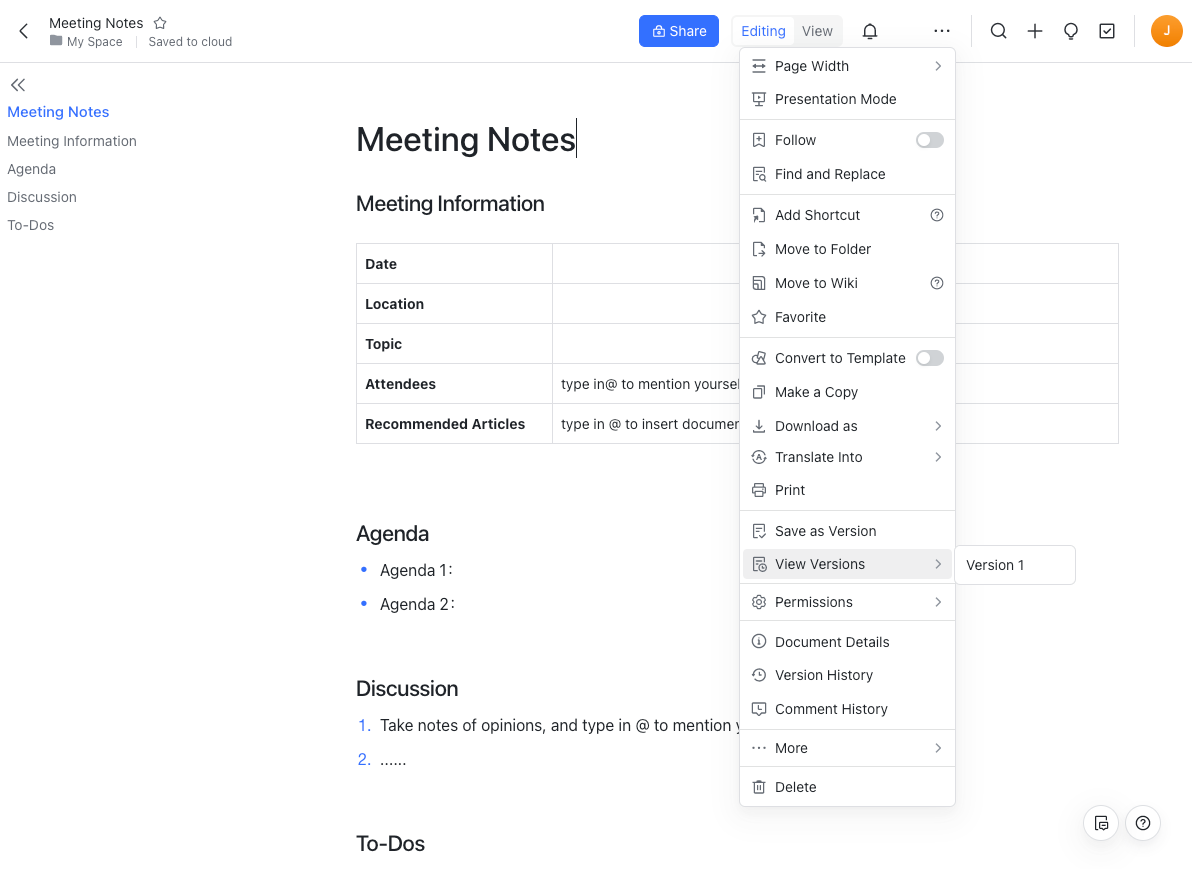Click the lightbulb suggestions icon
Viewport: 1192px width, 869px height.
(x=1071, y=31)
